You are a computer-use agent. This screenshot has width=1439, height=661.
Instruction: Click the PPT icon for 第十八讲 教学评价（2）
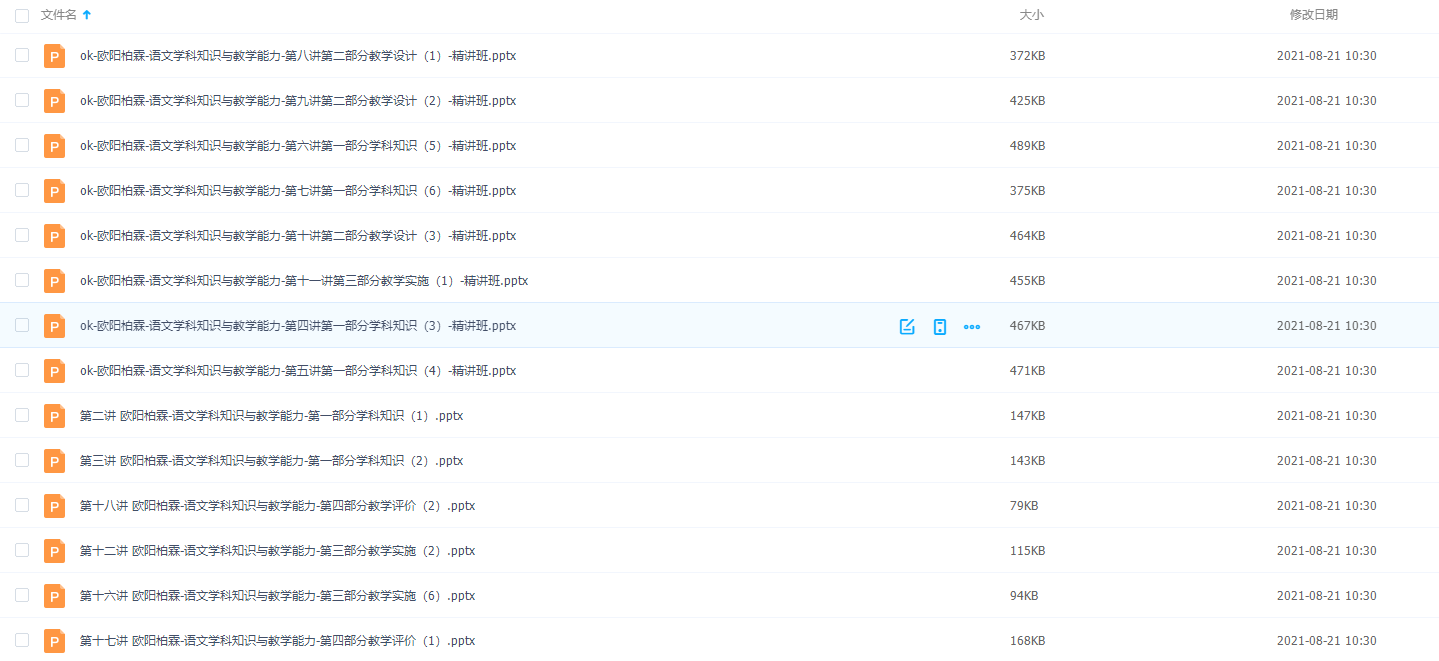(54, 506)
